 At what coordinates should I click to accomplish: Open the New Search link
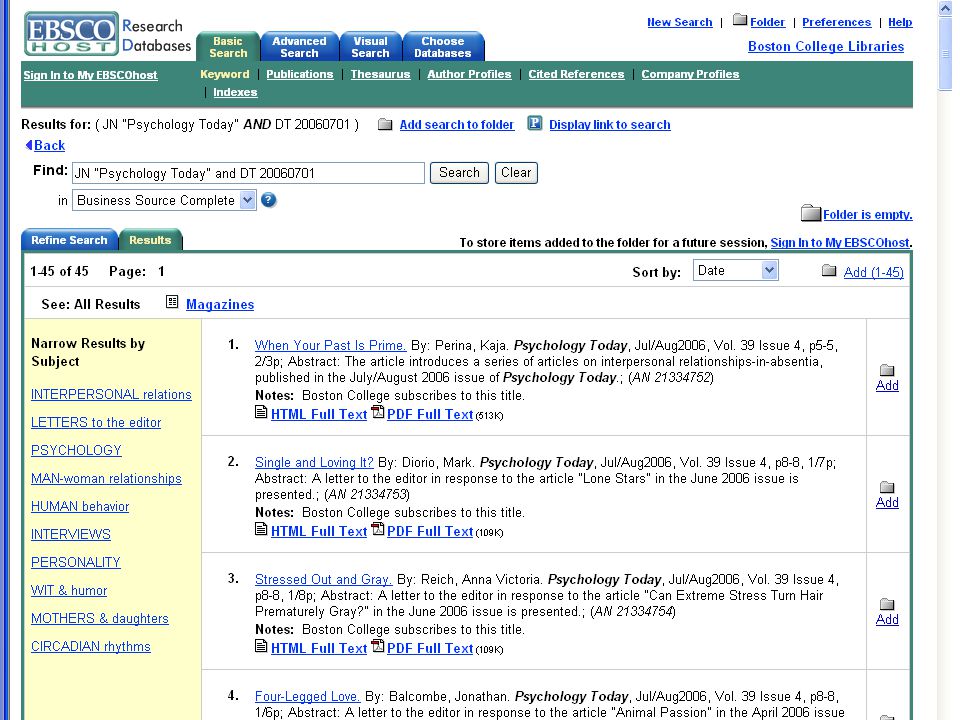(680, 22)
